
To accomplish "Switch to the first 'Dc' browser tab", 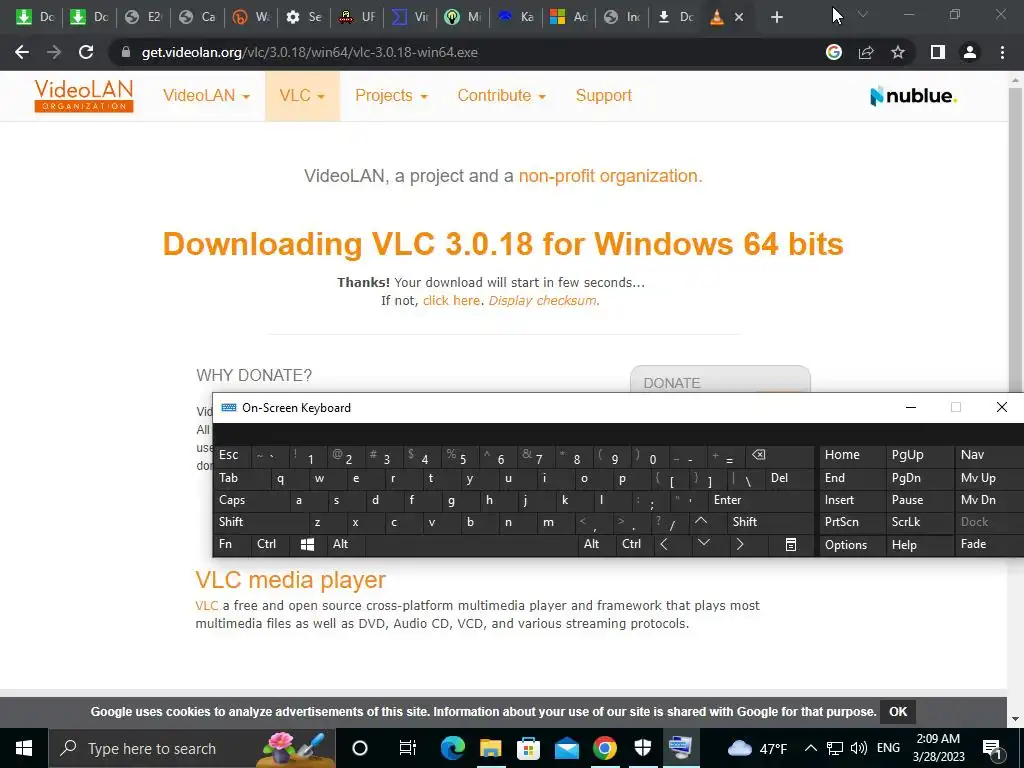I will pos(35,18).
